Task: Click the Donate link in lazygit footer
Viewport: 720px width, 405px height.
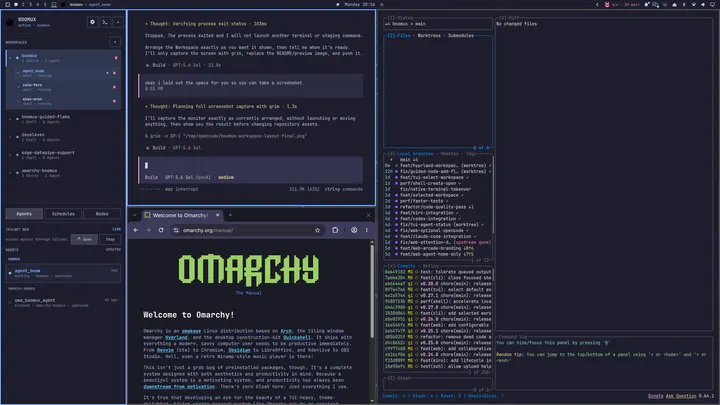Action: 655,396
